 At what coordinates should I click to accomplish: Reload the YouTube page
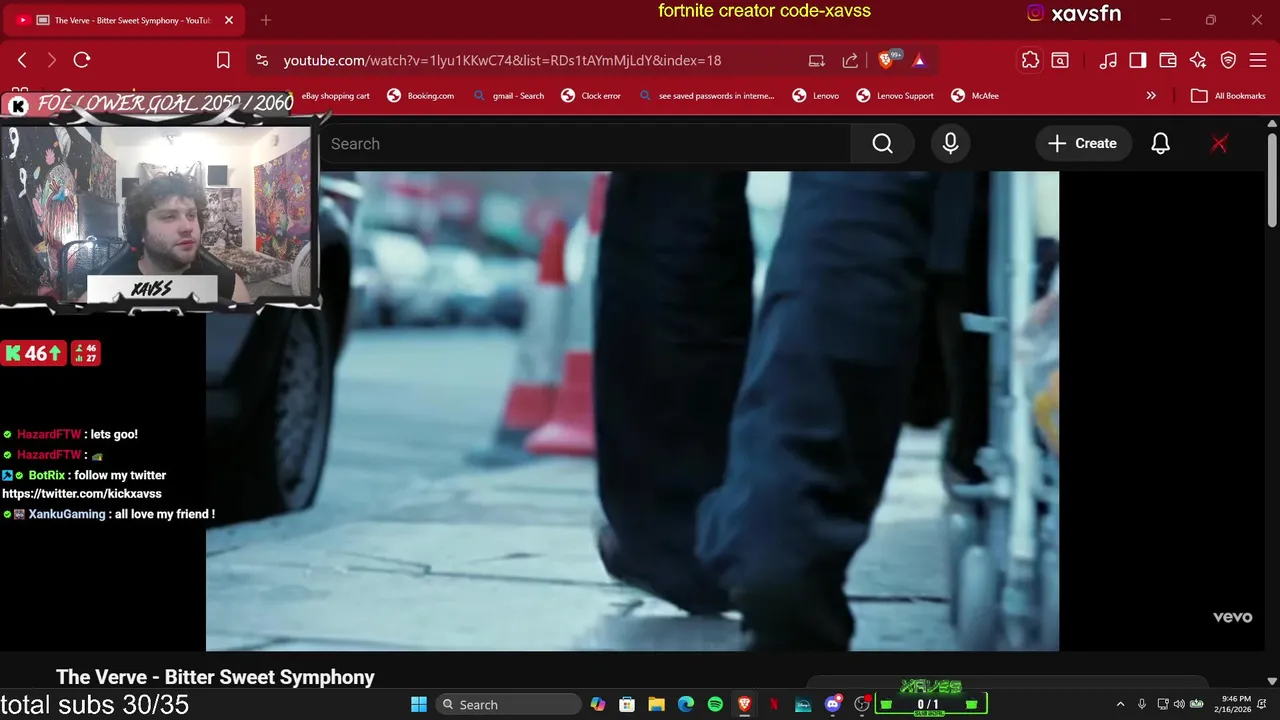point(82,60)
